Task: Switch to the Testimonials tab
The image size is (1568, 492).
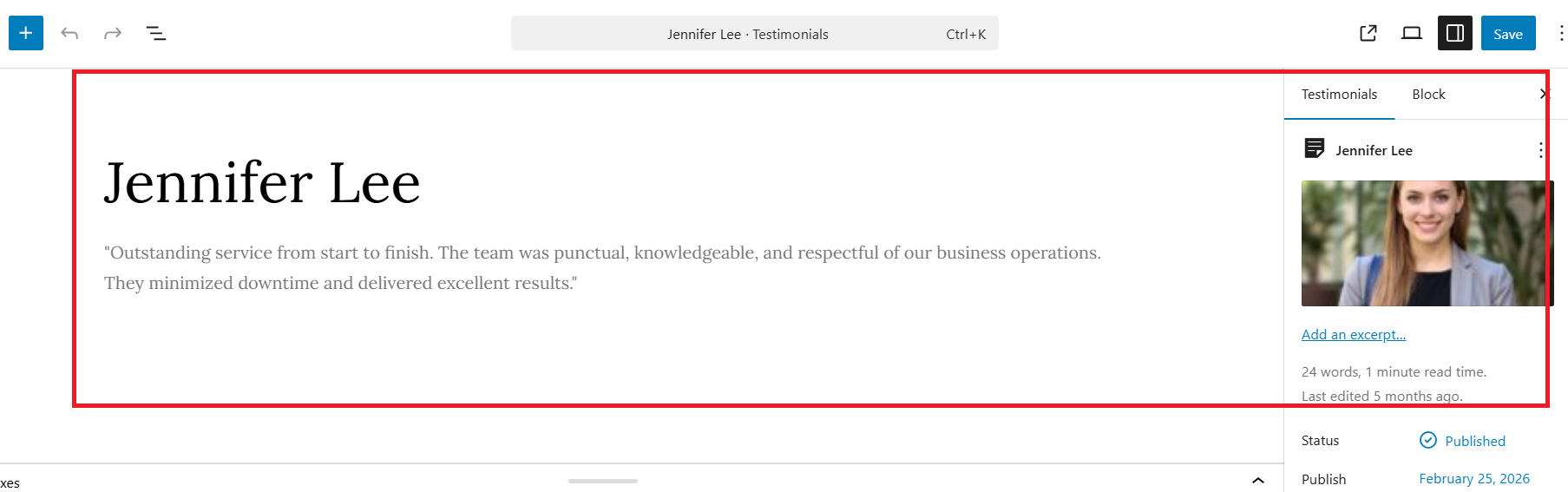Action: point(1339,95)
